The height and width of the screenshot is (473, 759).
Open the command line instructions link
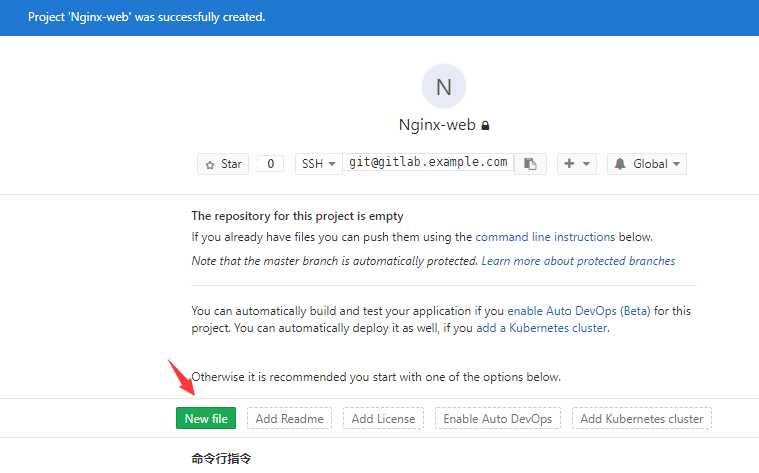545,237
